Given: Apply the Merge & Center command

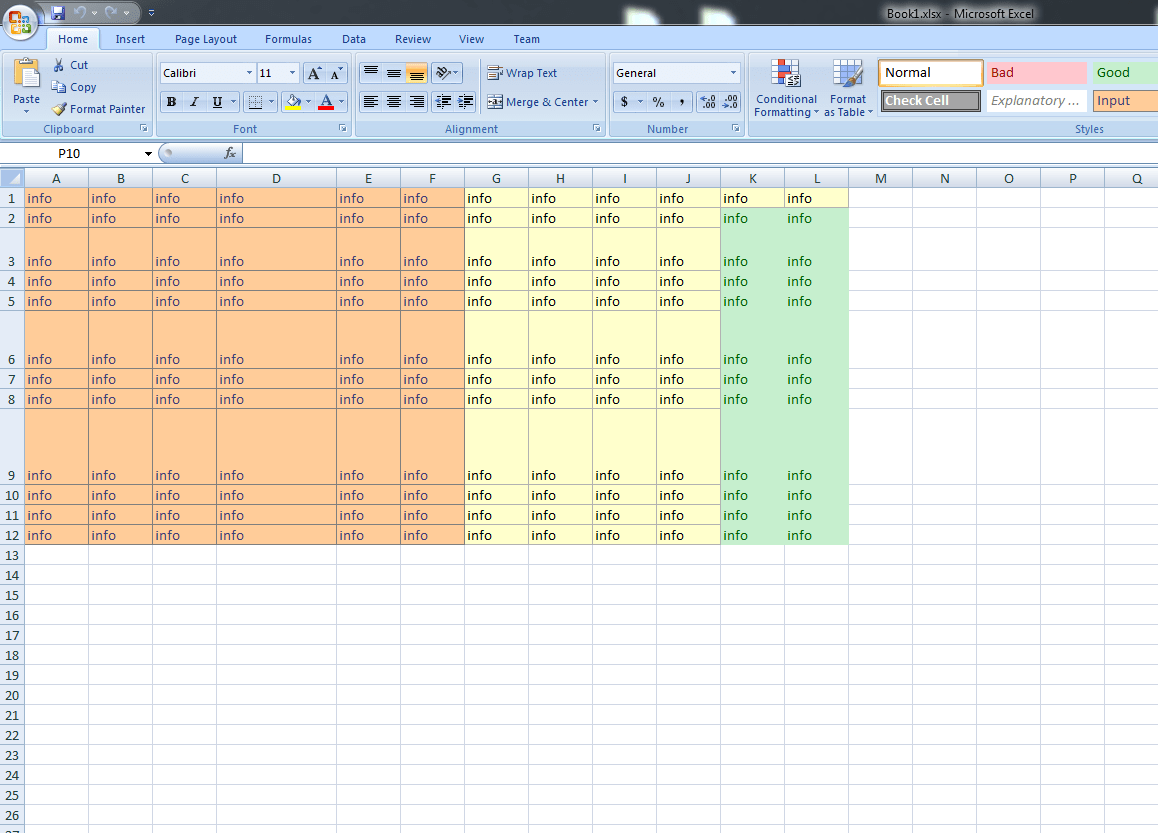Looking at the screenshot, I should click(x=538, y=101).
